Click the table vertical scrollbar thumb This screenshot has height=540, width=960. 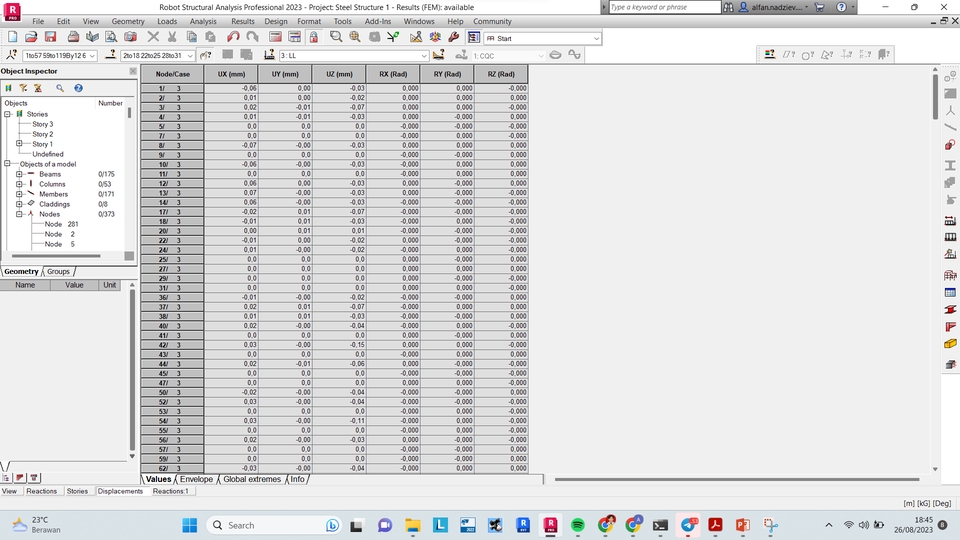935,96
